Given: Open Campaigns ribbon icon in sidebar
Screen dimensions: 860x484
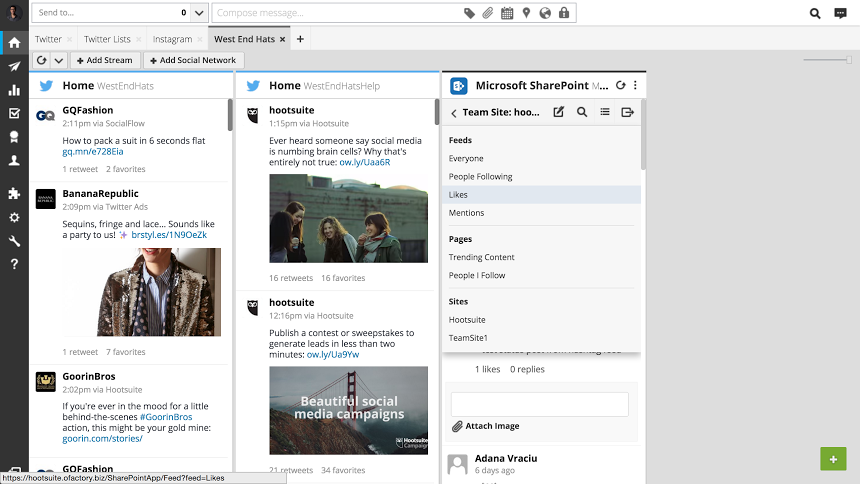Looking at the screenshot, I should coord(14,137).
